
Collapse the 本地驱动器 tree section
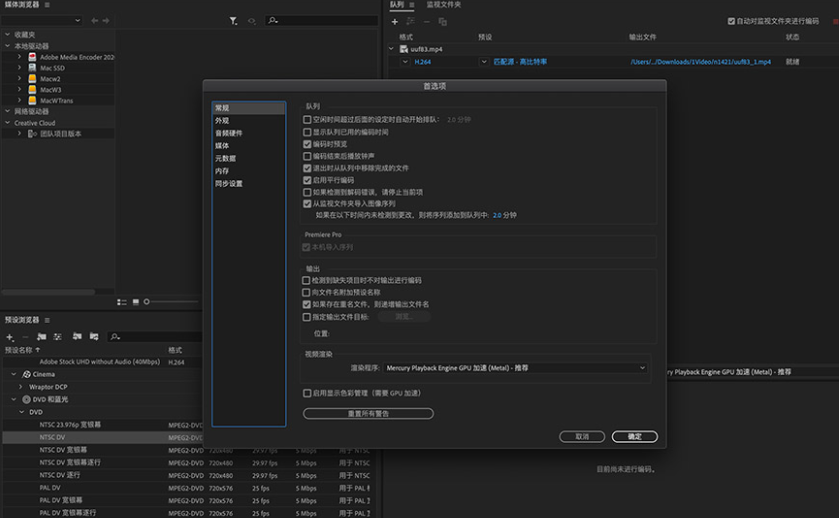[x=7, y=46]
